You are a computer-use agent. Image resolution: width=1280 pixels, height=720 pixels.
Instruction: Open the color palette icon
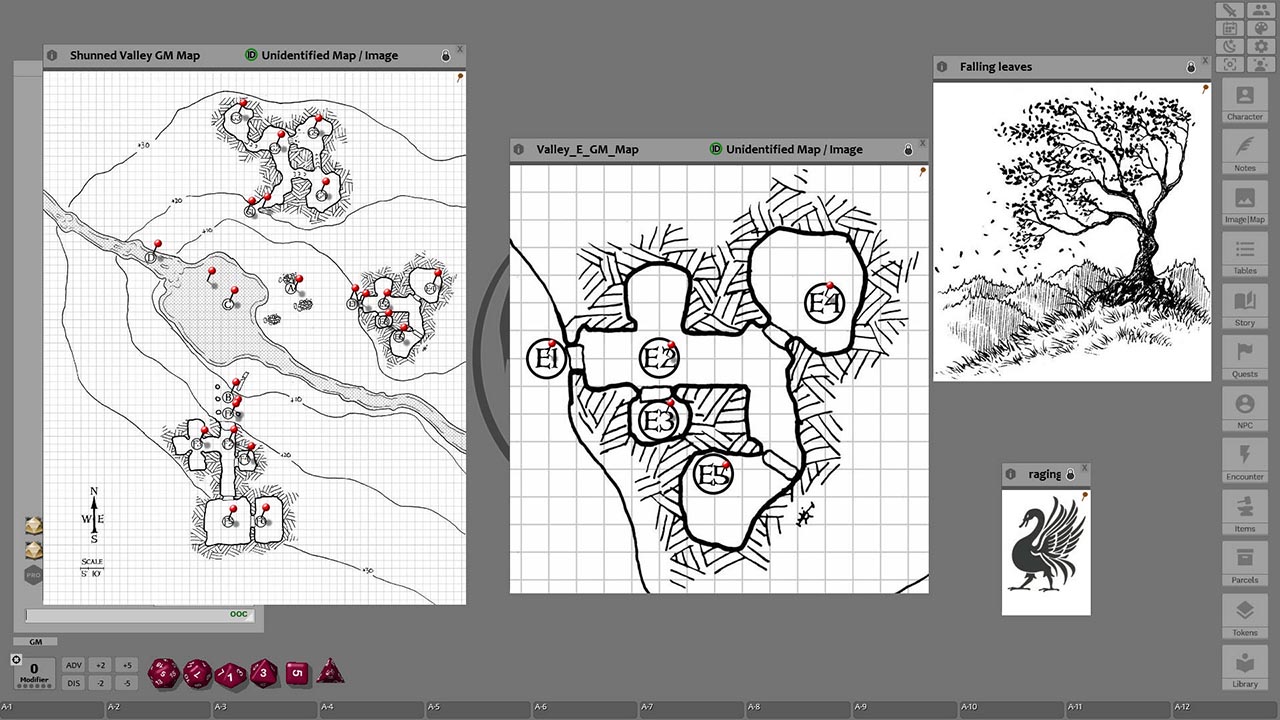1261,28
